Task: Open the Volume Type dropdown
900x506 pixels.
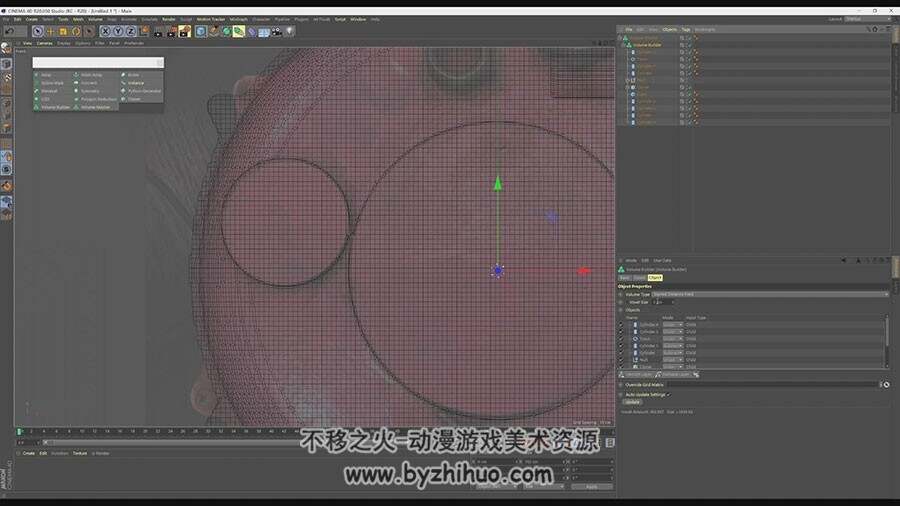Action: coord(770,294)
